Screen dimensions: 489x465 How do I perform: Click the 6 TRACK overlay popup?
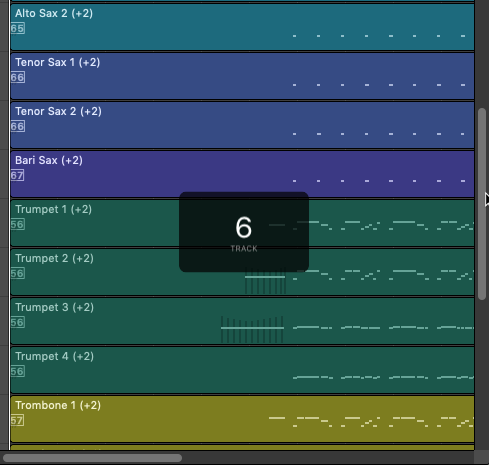pos(244,232)
